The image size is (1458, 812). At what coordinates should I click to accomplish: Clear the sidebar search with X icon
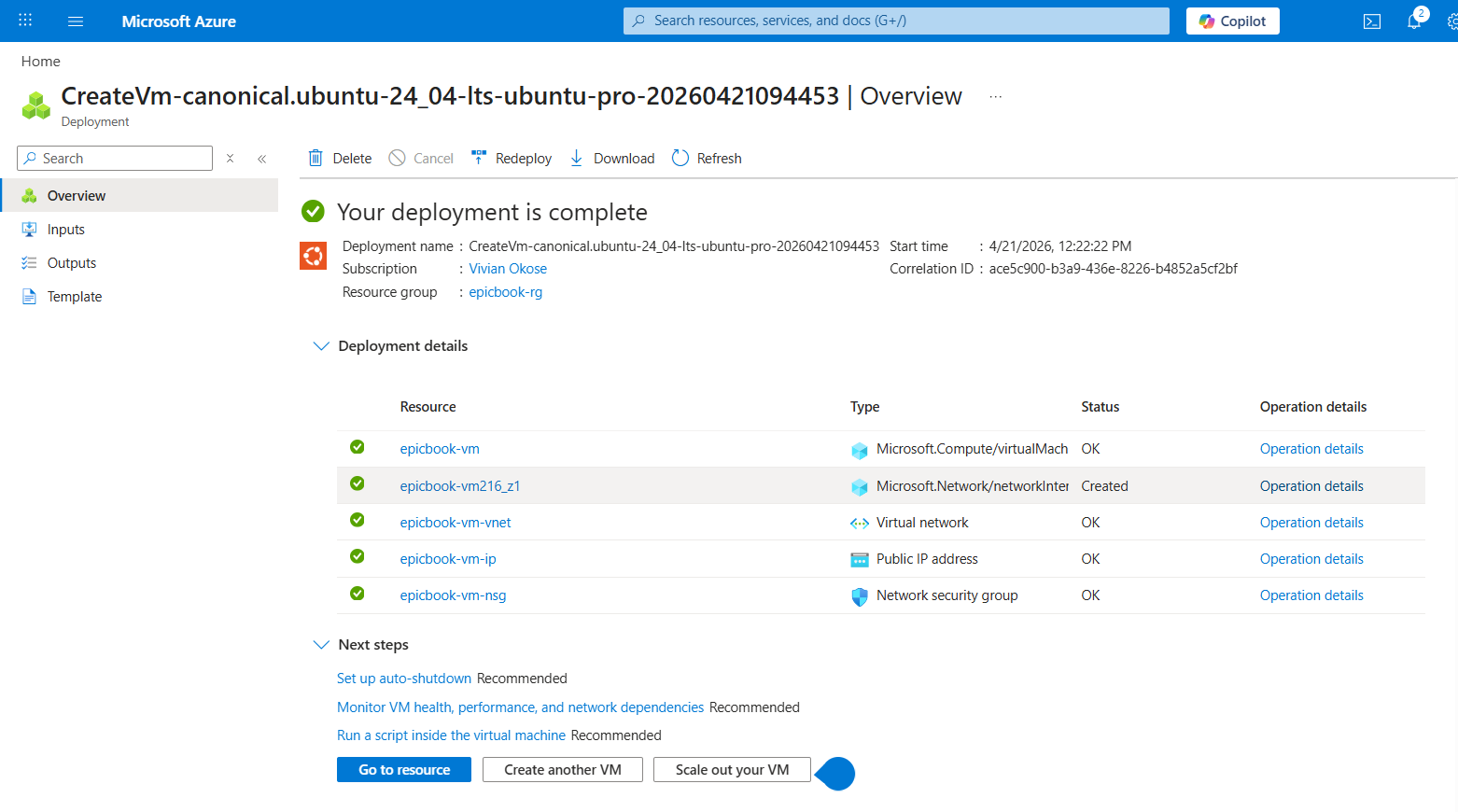click(230, 159)
